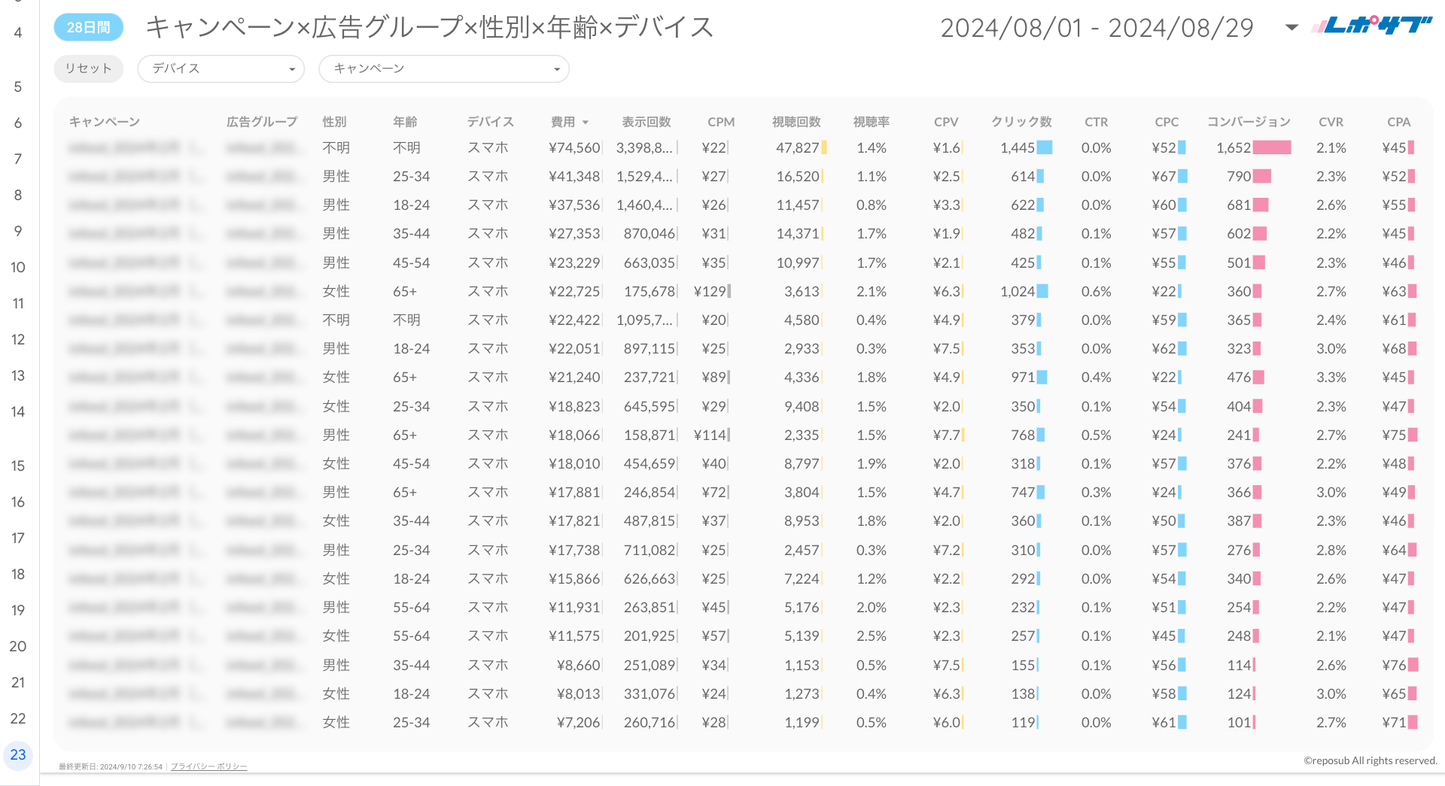Click the clicks value 1,445

(1017, 148)
